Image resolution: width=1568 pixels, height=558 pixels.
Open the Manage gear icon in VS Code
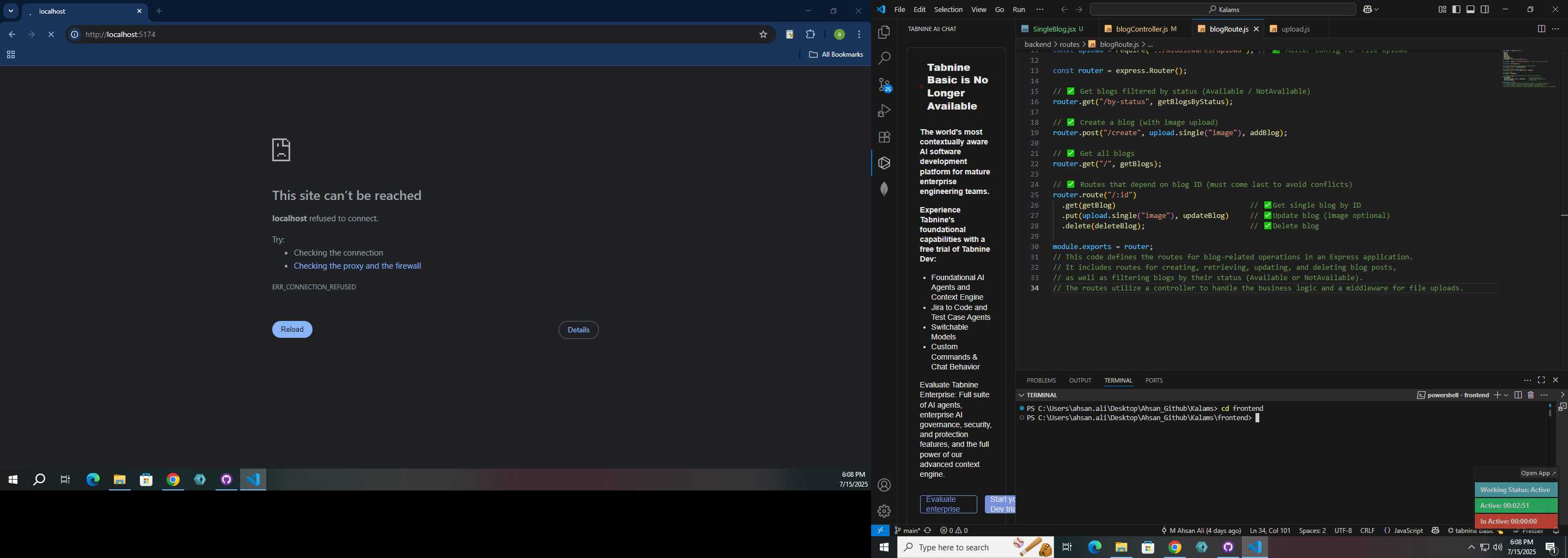[884, 511]
